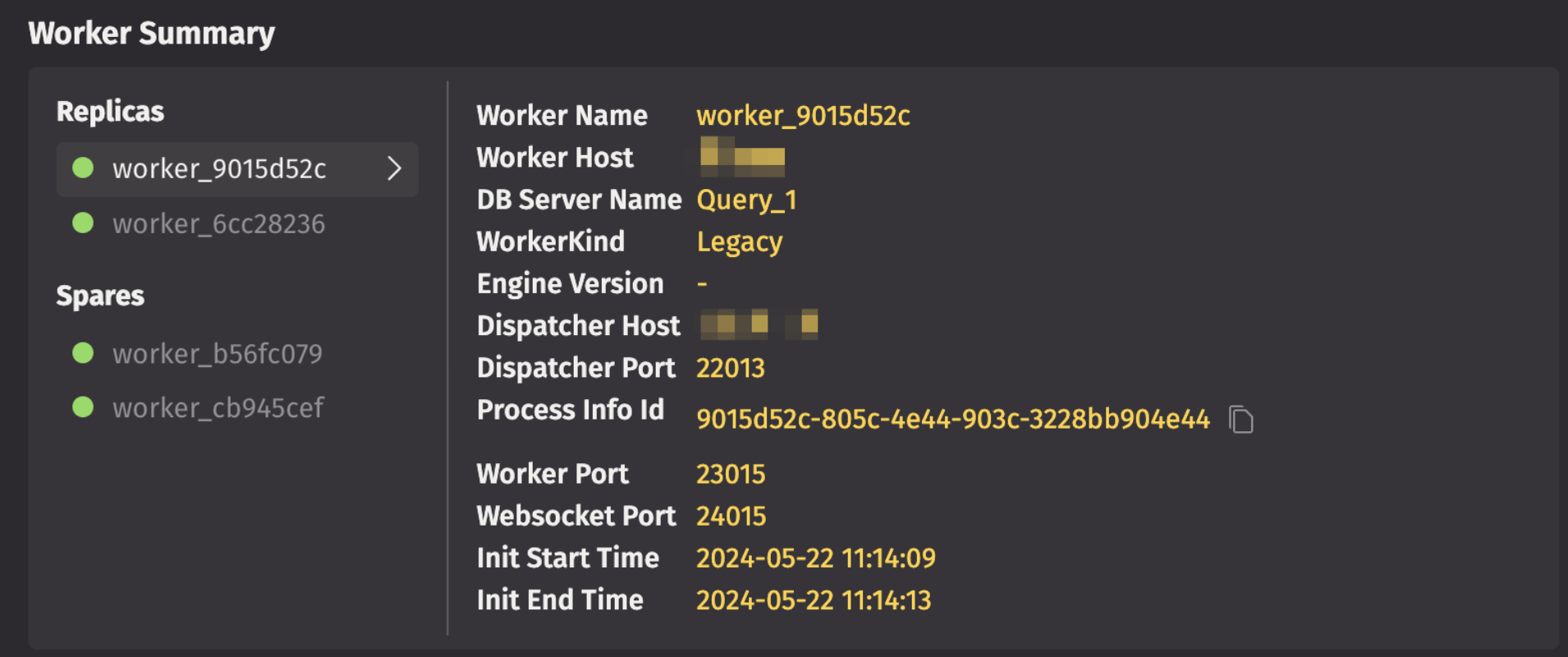The width and height of the screenshot is (1568, 657).
Task: Copy the Process Info Id to clipboard
Action: point(1240,420)
